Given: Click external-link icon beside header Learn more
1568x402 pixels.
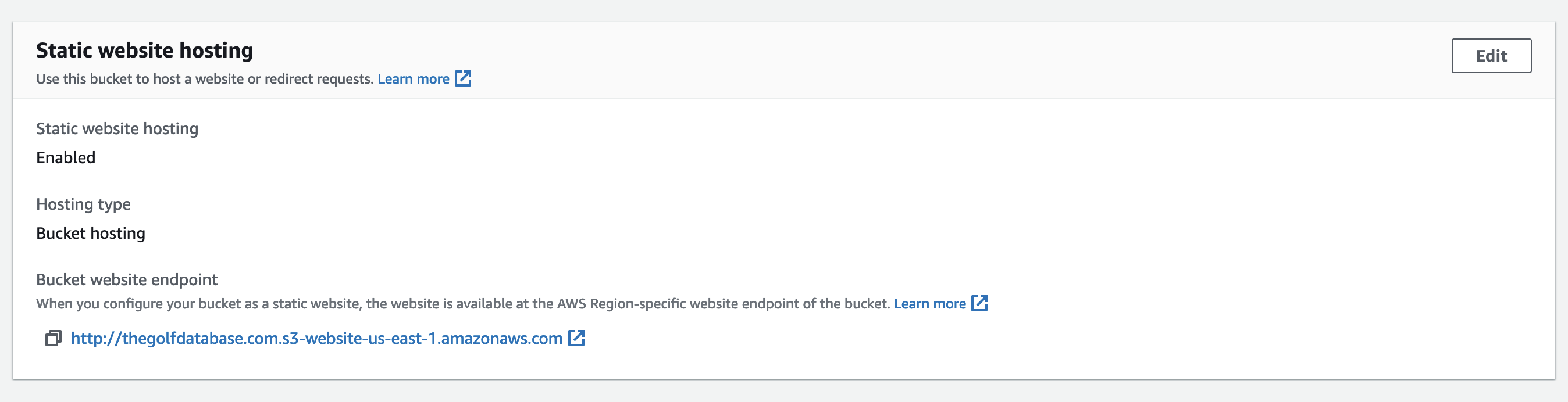Looking at the screenshot, I should [463, 78].
